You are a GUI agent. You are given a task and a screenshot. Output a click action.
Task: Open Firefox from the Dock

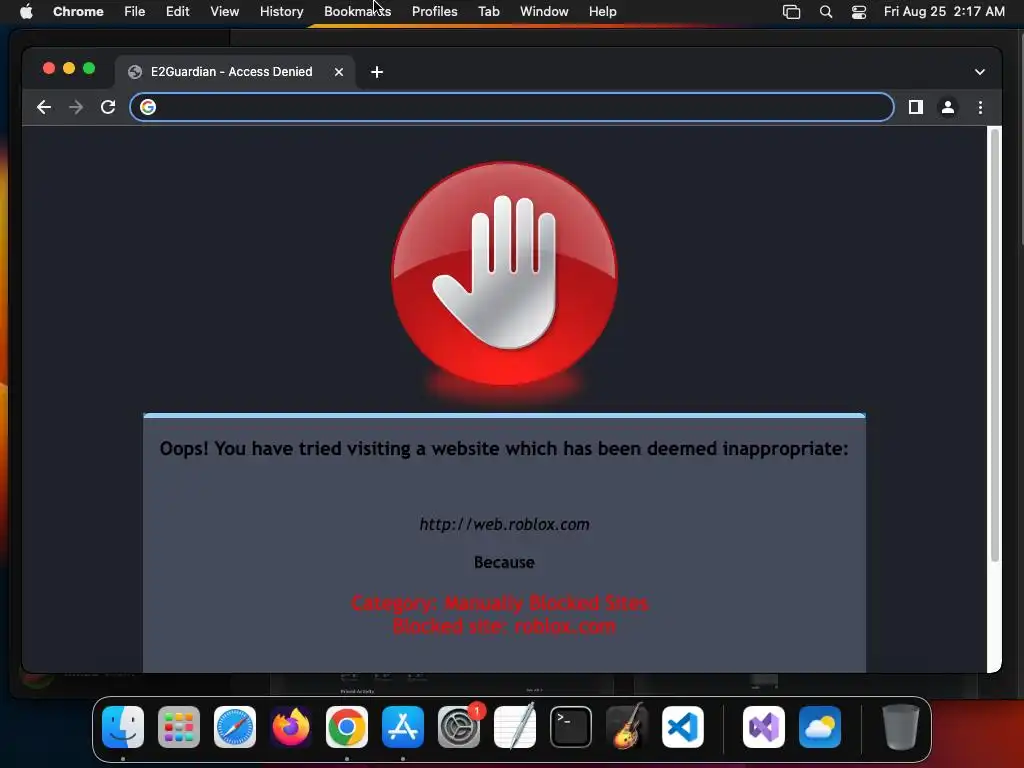pyautogui.click(x=291, y=727)
